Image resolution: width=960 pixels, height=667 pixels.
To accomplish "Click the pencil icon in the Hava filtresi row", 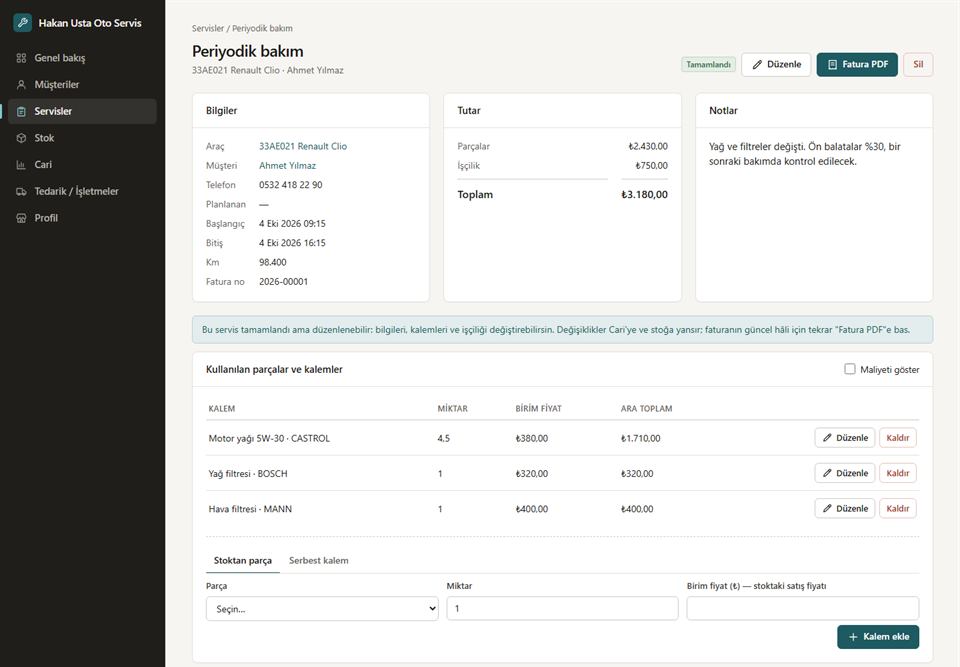I will coord(827,508).
